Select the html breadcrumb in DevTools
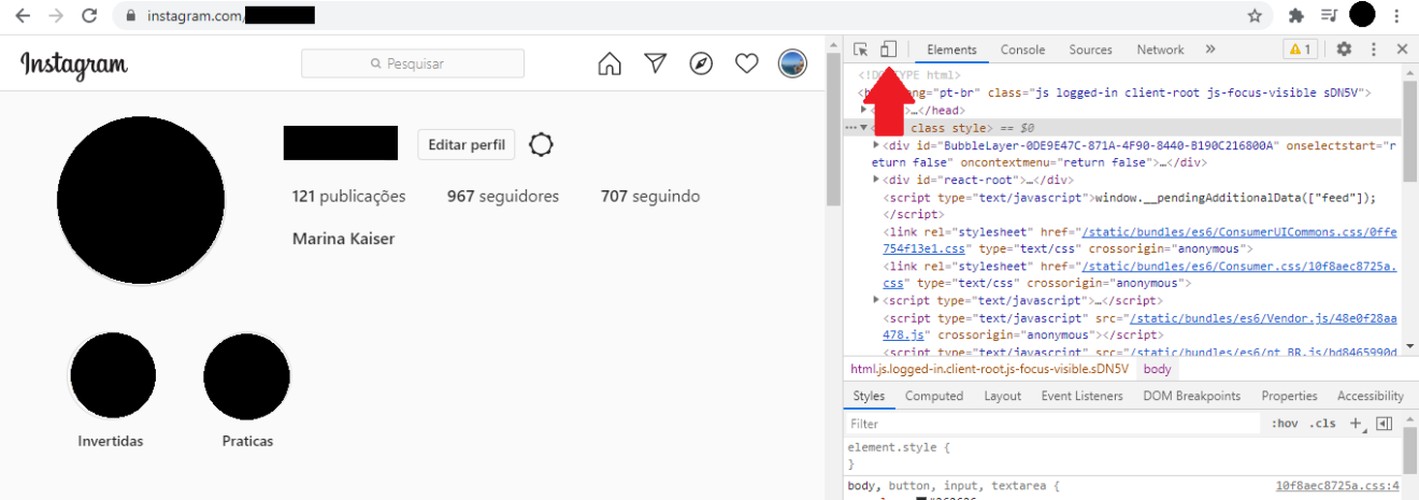The image size is (1419, 500). coord(989,369)
